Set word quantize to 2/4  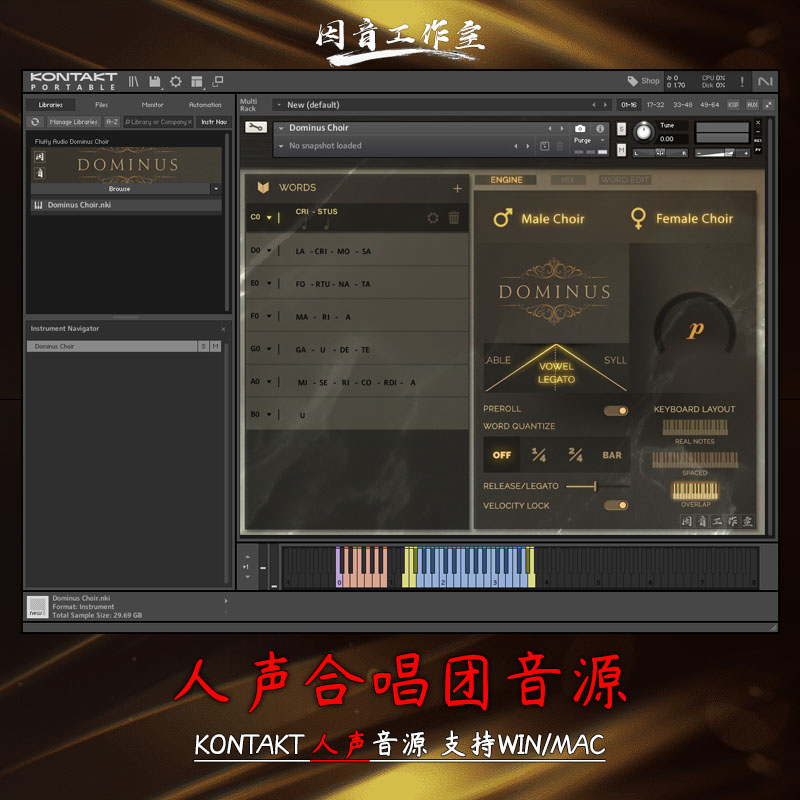[x=576, y=455]
